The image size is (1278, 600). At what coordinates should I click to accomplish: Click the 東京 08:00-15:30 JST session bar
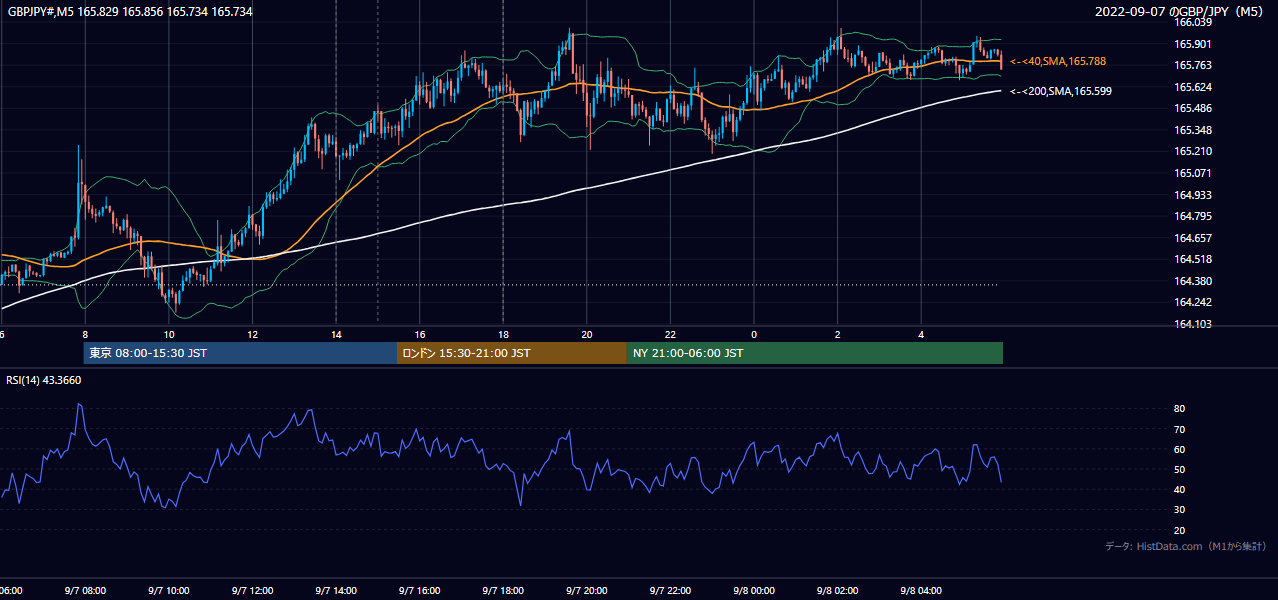(x=240, y=353)
